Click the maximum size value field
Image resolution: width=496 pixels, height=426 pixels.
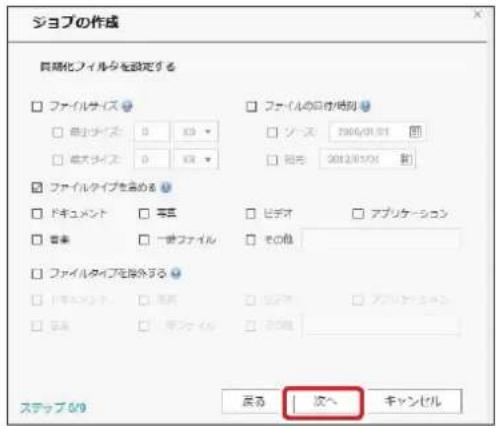click(152, 160)
